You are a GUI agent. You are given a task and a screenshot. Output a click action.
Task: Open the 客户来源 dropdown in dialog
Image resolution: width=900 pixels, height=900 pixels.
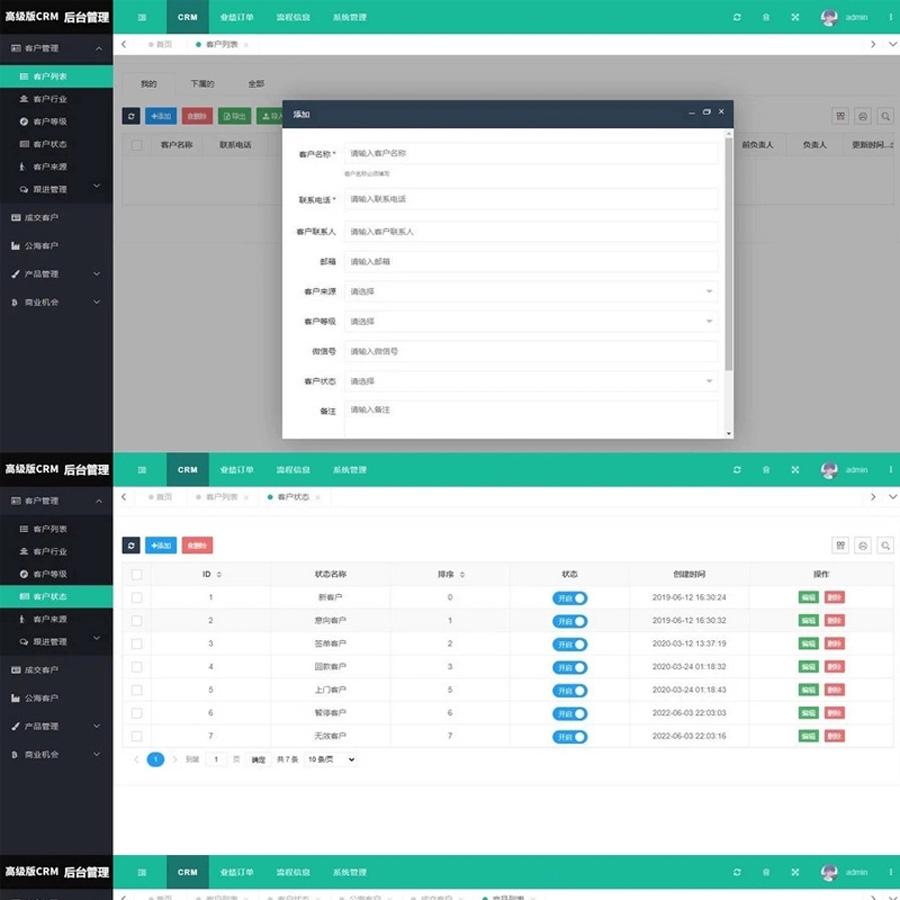coord(530,292)
